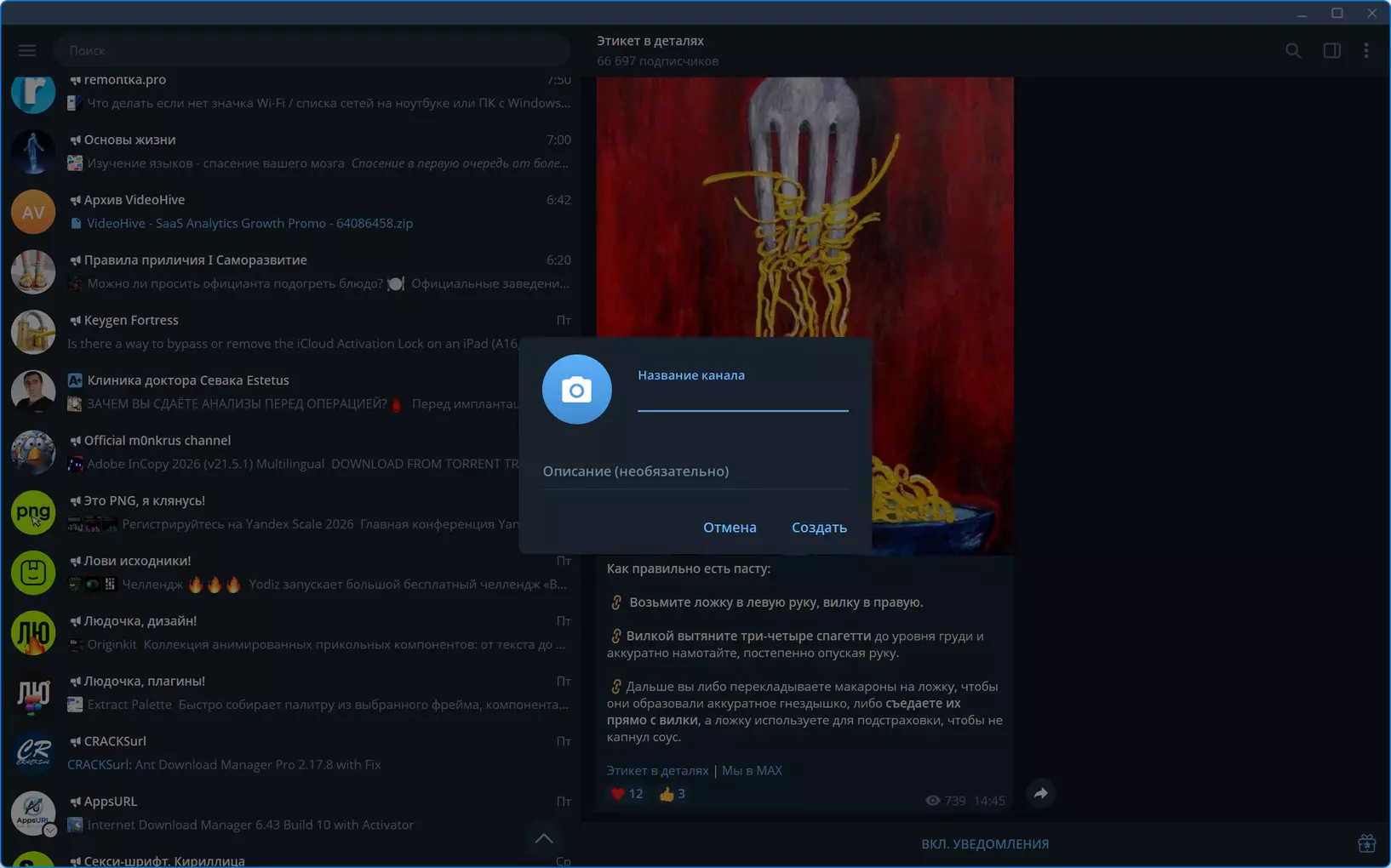Click the Людочка, дизайн! avatar
Image resolution: width=1391 pixels, height=868 pixels.
coord(33,632)
